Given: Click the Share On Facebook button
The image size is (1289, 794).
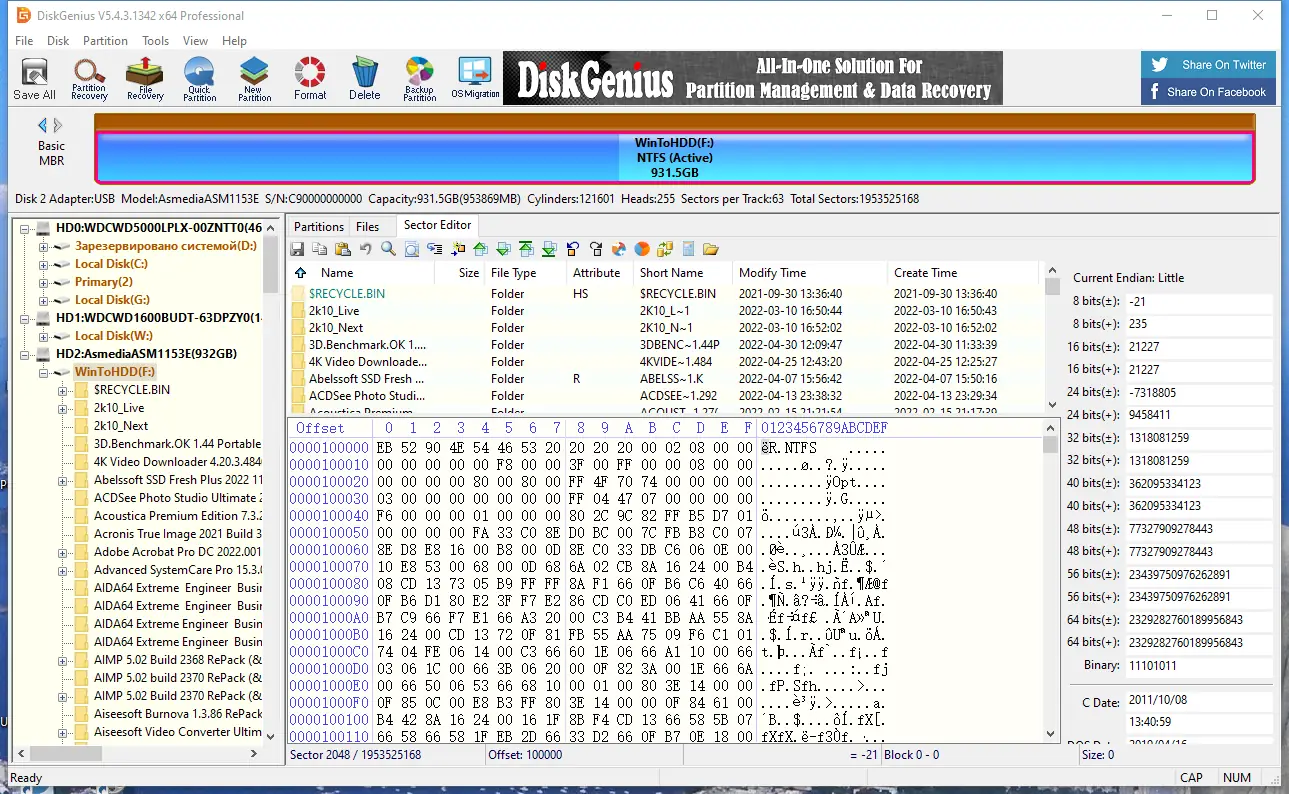Looking at the screenshot, I should [x=1208, y=92].
